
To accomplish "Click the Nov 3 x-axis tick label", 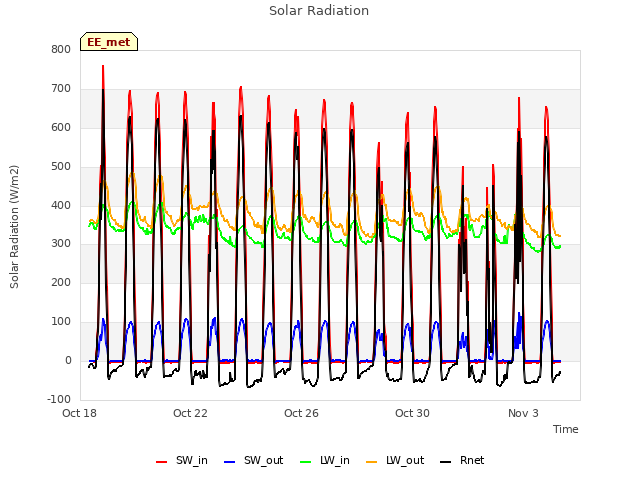I will coord(523,413).
